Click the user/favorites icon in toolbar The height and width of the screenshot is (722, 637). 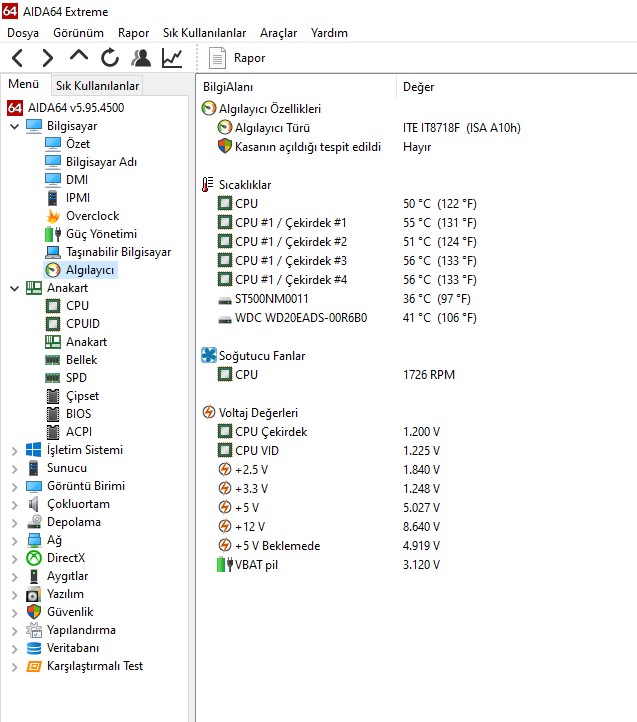tap(141, 58)
